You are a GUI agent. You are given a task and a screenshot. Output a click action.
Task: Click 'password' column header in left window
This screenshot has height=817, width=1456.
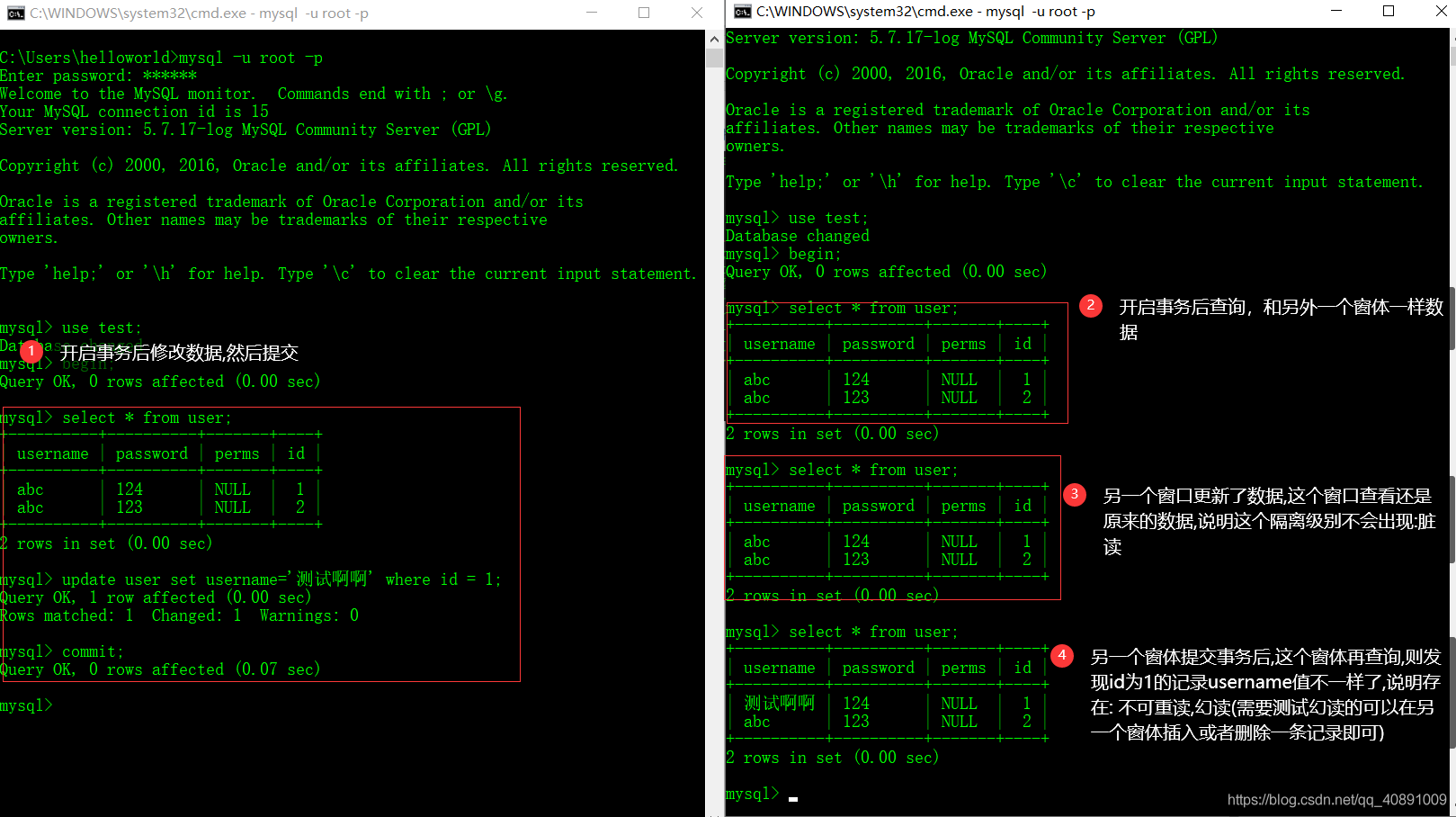pos(152,453)
